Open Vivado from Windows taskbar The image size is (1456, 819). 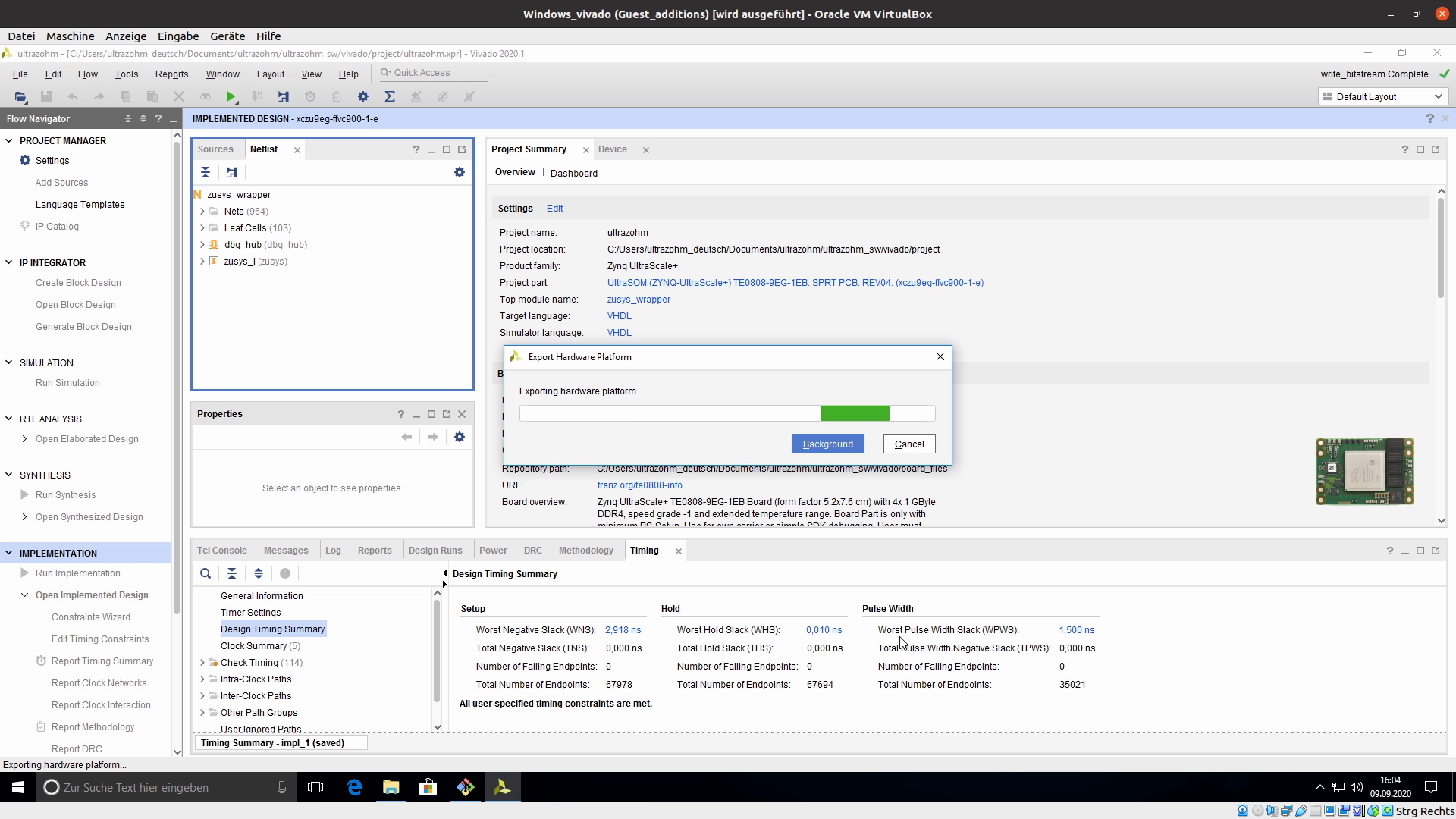click(502, 787)
